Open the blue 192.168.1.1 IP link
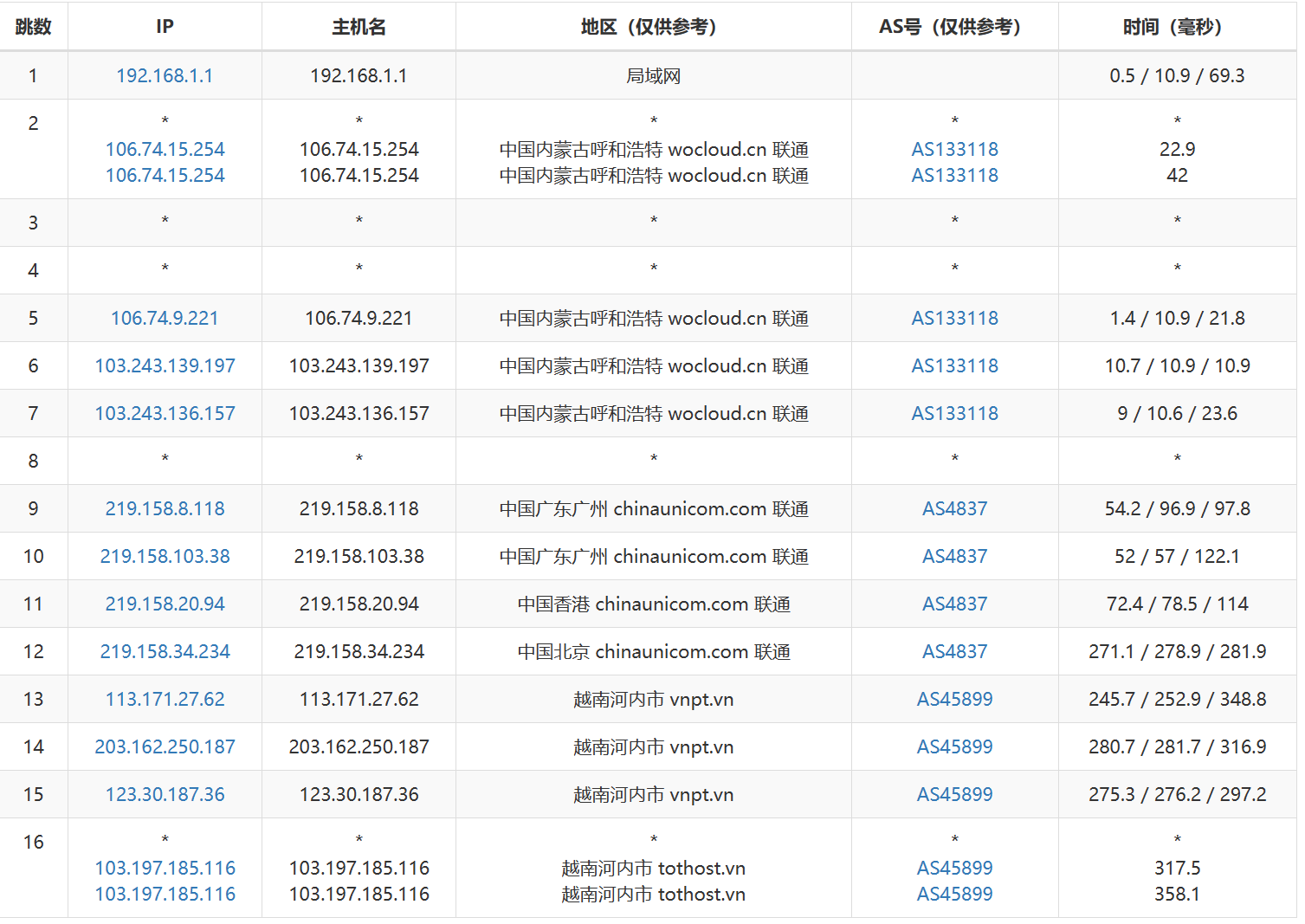Screen dimensions: 1305x924 pos(165,76)
